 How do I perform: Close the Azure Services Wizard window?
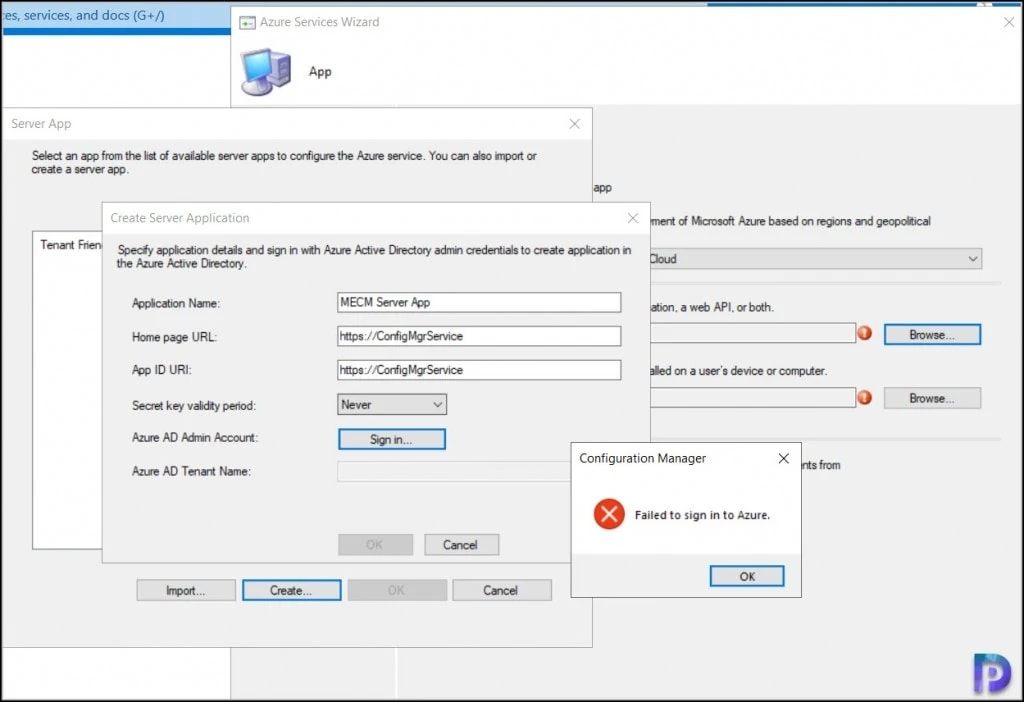(1008, 22)
